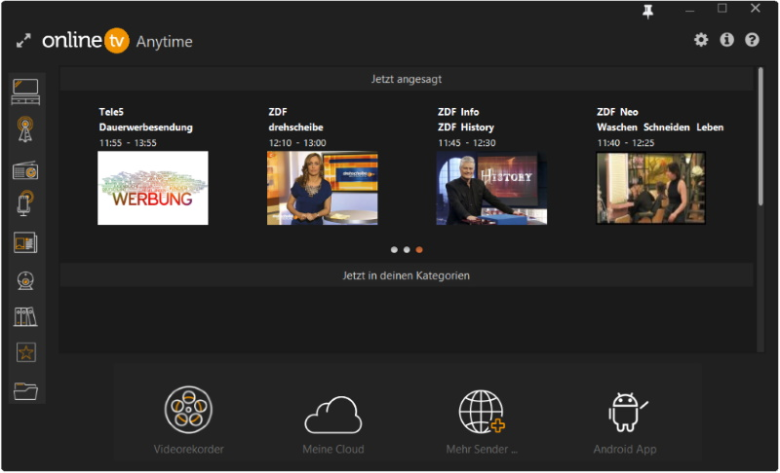
Task: Open the newspaper sidebar icon
Action: pos(25,243)
